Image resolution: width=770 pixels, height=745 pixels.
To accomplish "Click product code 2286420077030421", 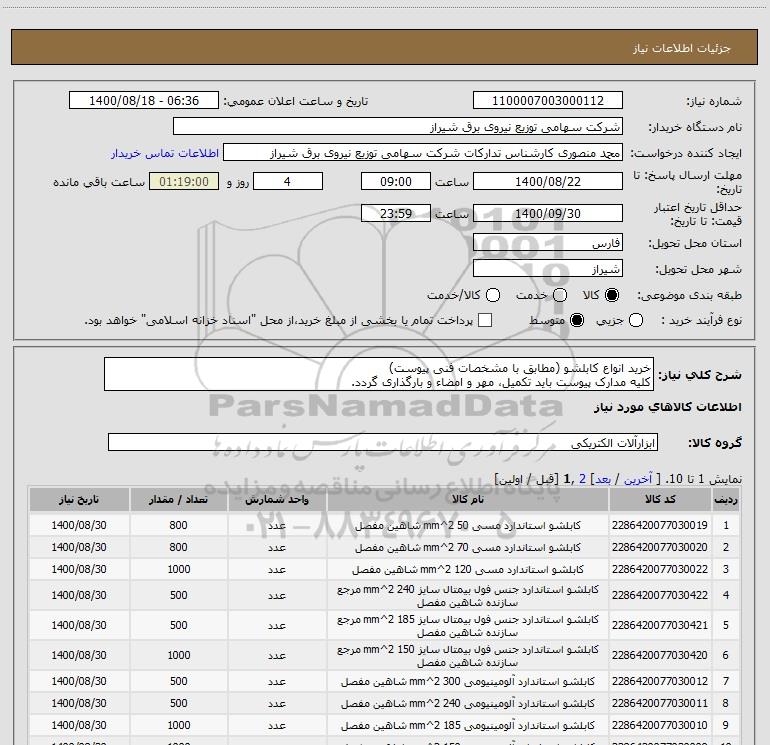I will [660, 625].
